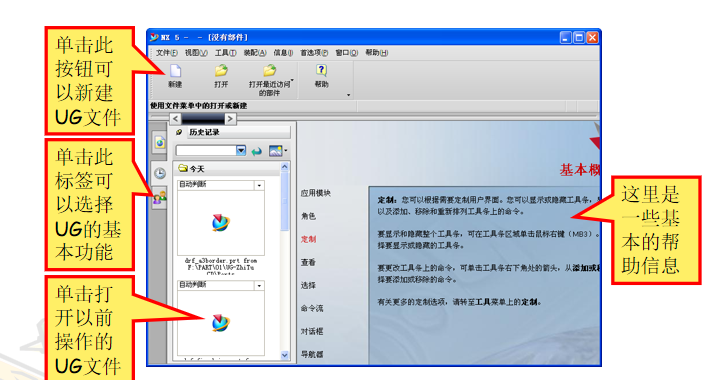The image size is (713, 380).
Task: Open the second 自动判断 dropdown
Action: 259,285
